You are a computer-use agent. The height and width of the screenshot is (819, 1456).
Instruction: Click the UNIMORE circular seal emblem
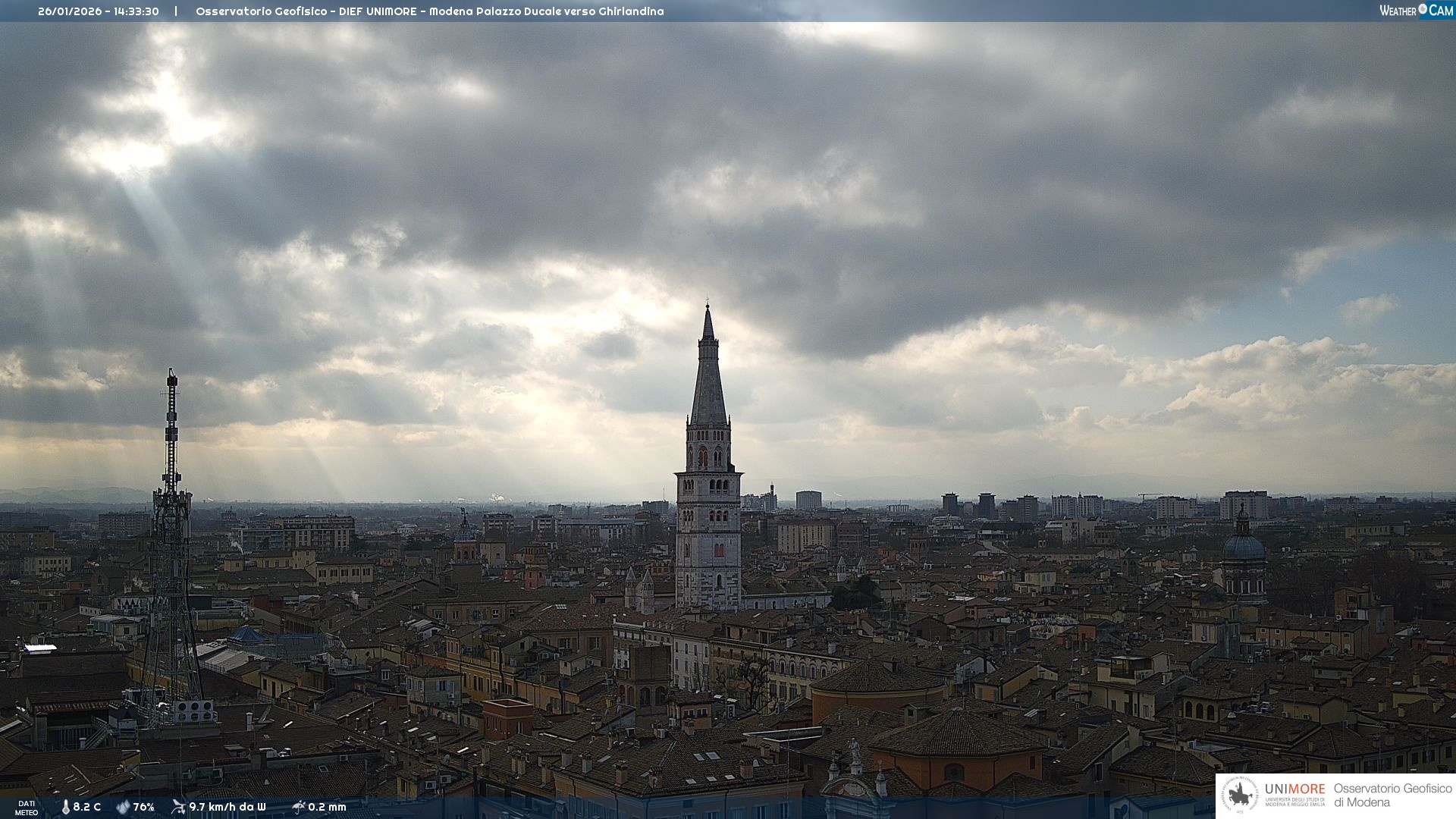click(x=1240, y=795)
